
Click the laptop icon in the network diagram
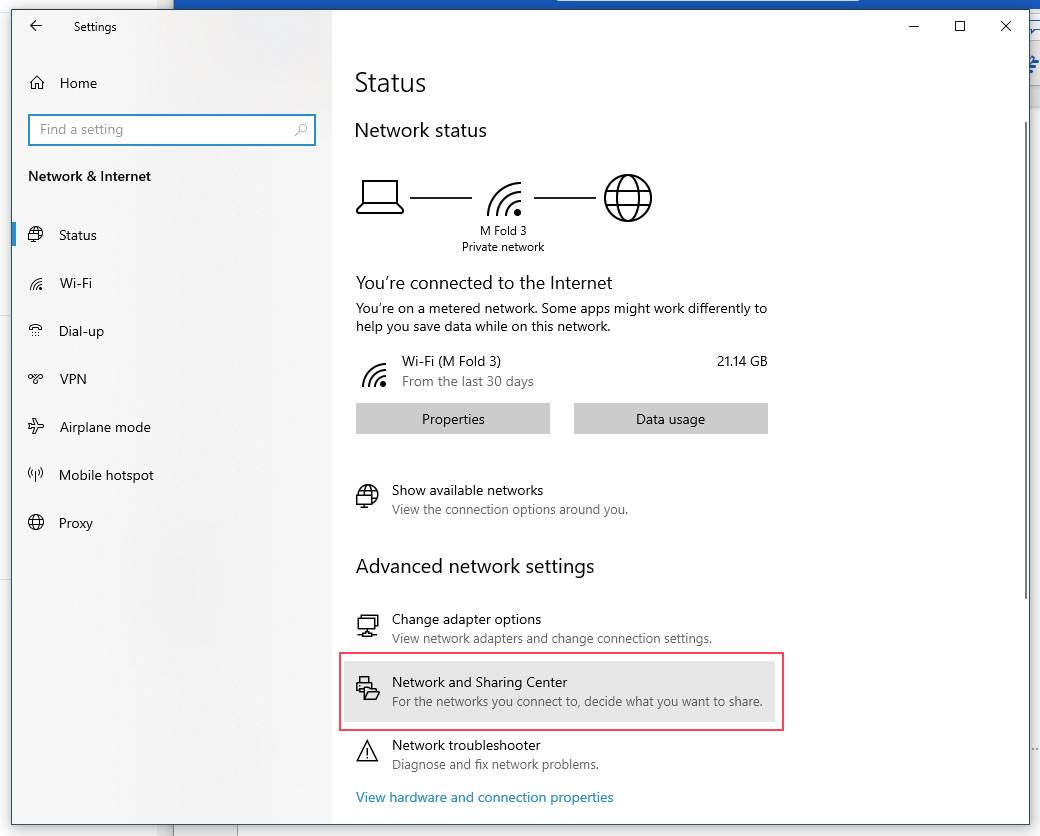pyautogui.click(x=379, y=196)
